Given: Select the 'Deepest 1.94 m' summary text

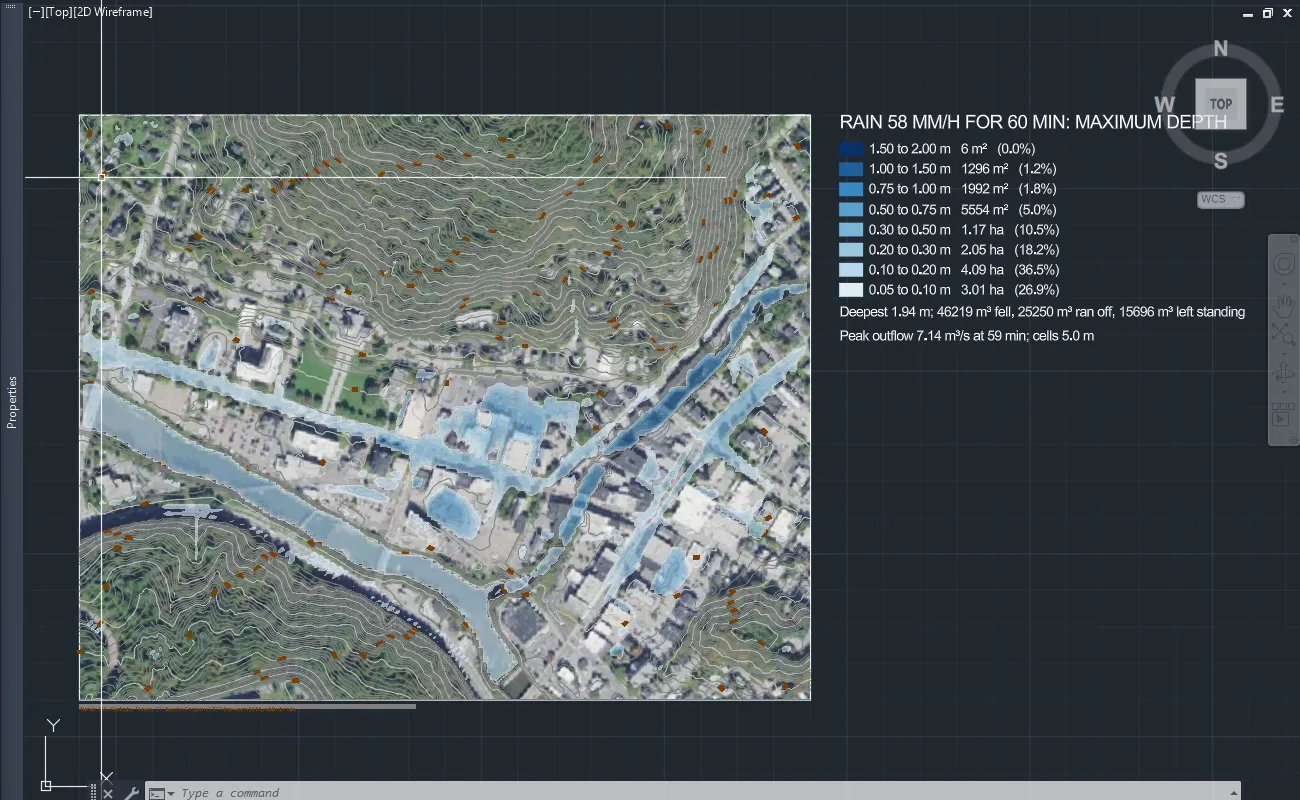Looking at the screenshot, I should pyautogui.click(x=1042, y=312).
